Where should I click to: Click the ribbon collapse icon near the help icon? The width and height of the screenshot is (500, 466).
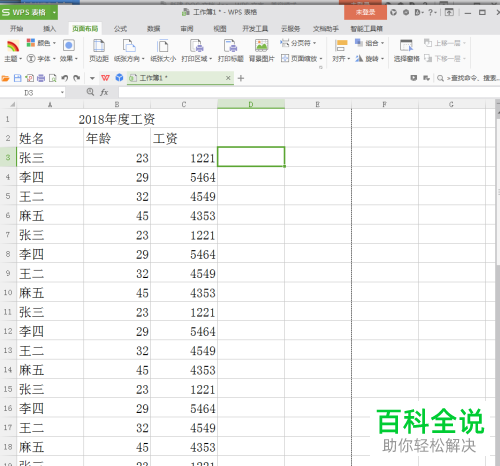click(x=449, y=12)
